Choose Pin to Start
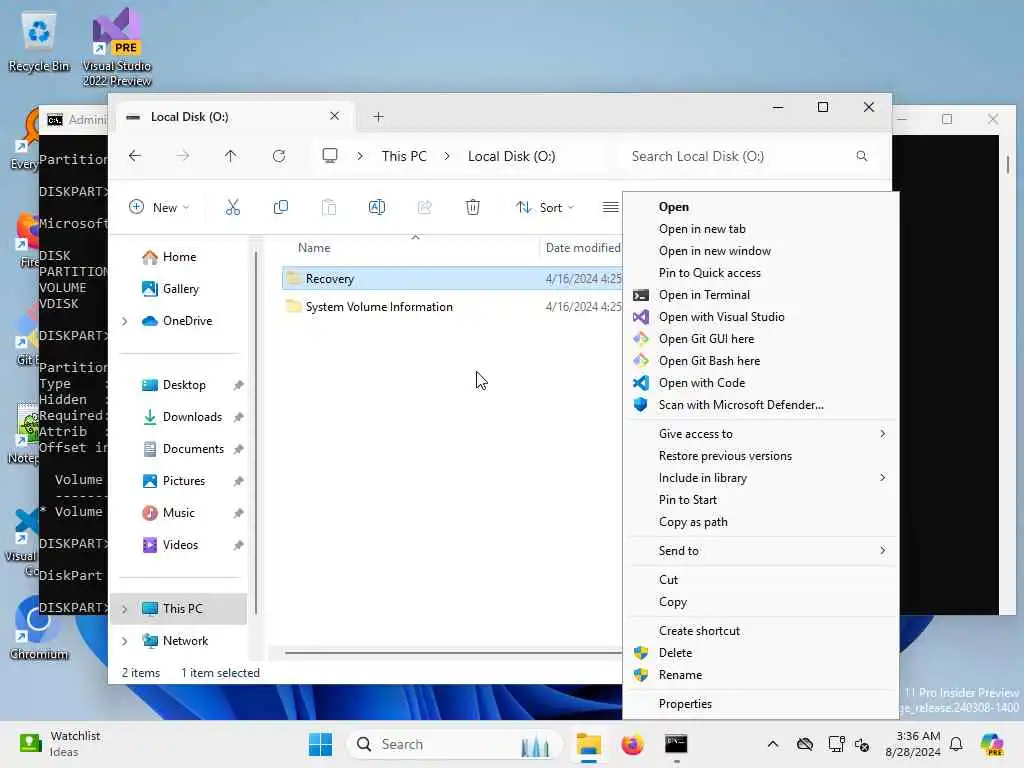The width and height of the screenshot is (1024, 768). coord(761,500)
